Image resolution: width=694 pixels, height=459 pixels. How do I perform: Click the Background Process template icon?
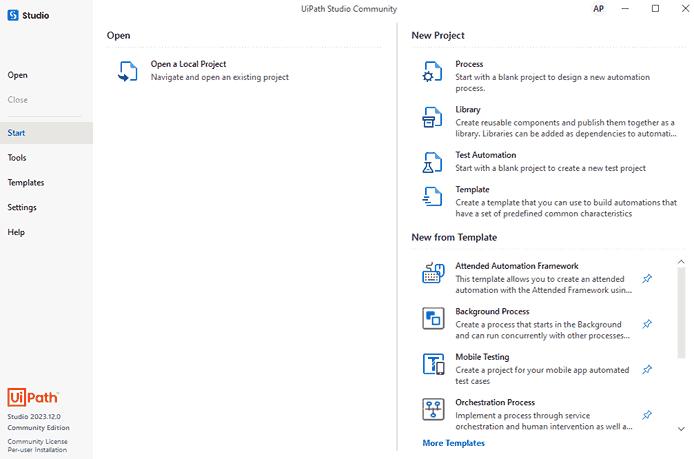433,318
